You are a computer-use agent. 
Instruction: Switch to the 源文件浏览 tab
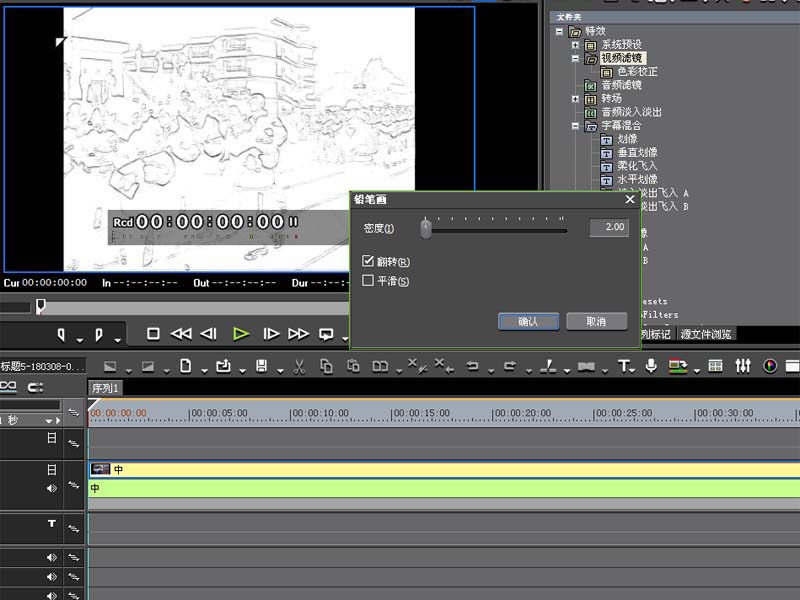pos(706,334)
